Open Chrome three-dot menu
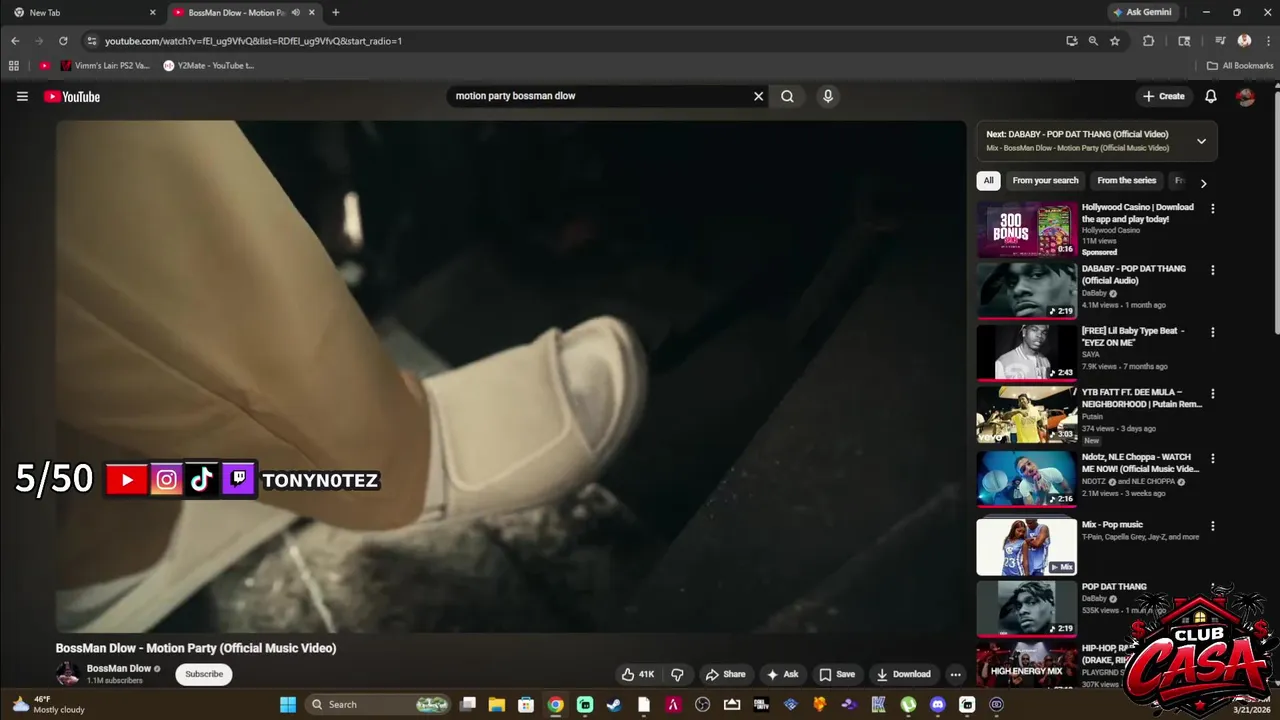The image size is (1280, 720). (x=1266, y=41)
